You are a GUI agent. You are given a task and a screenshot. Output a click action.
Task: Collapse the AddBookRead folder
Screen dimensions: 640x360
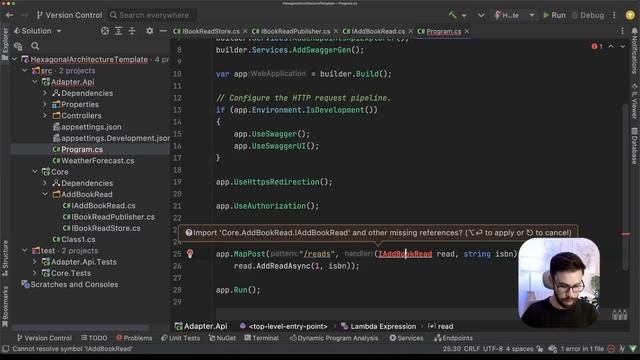point(45,194)
